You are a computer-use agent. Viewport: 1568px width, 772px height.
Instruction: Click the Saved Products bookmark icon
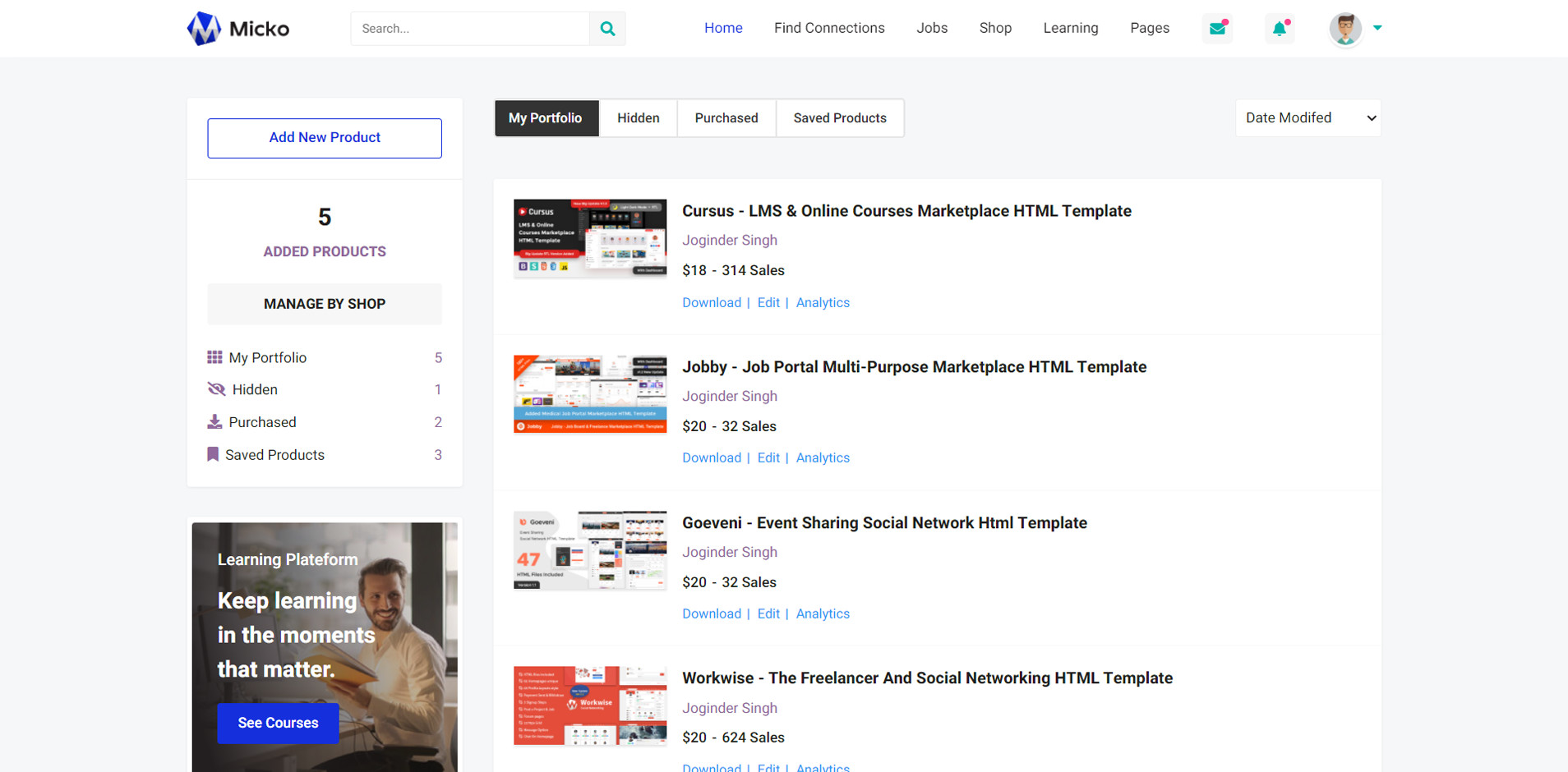pyautogui.click(x=213, y=454)
